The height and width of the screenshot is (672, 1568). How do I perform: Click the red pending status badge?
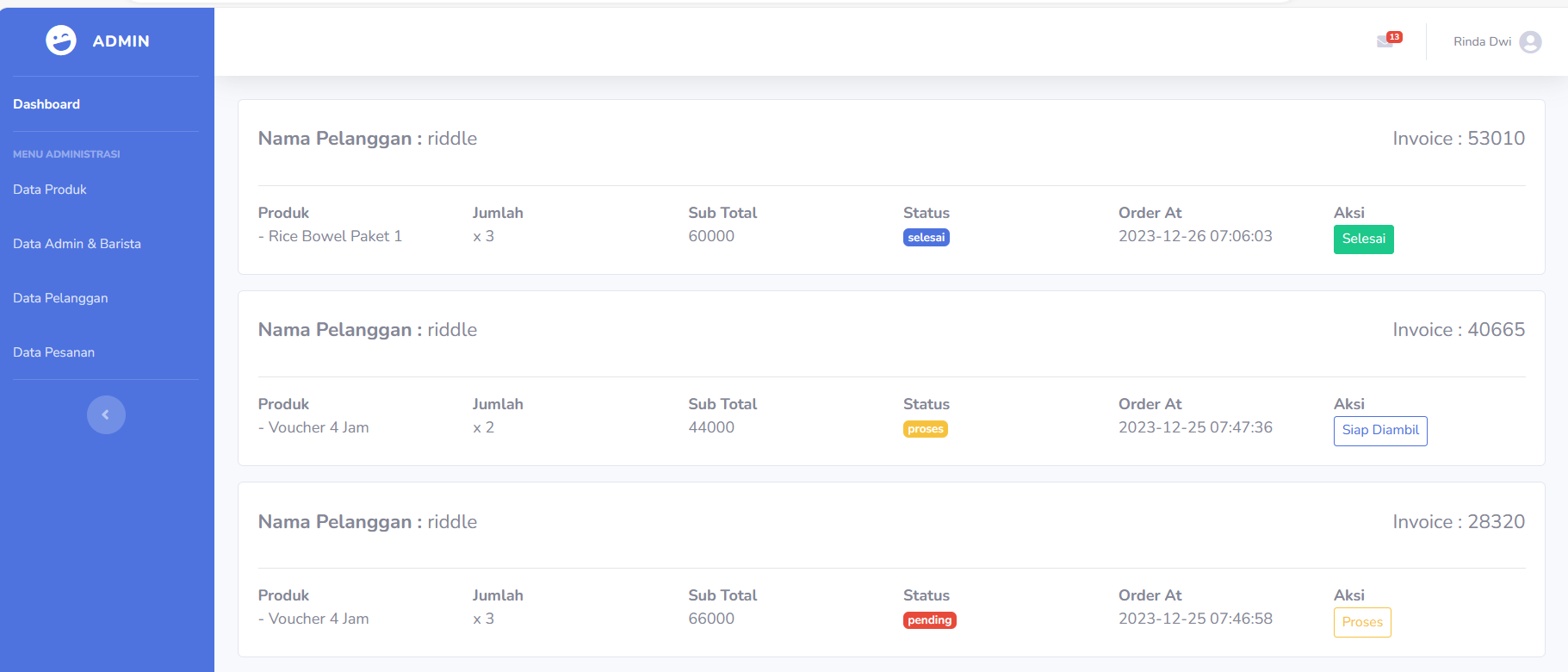click(x=929, y=620)
